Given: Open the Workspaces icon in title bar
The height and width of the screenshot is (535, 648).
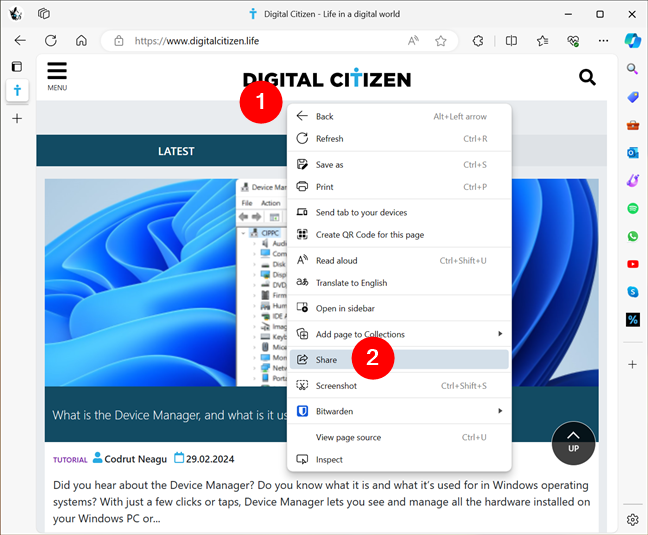Looking at the screenshot, I should 43,14.
